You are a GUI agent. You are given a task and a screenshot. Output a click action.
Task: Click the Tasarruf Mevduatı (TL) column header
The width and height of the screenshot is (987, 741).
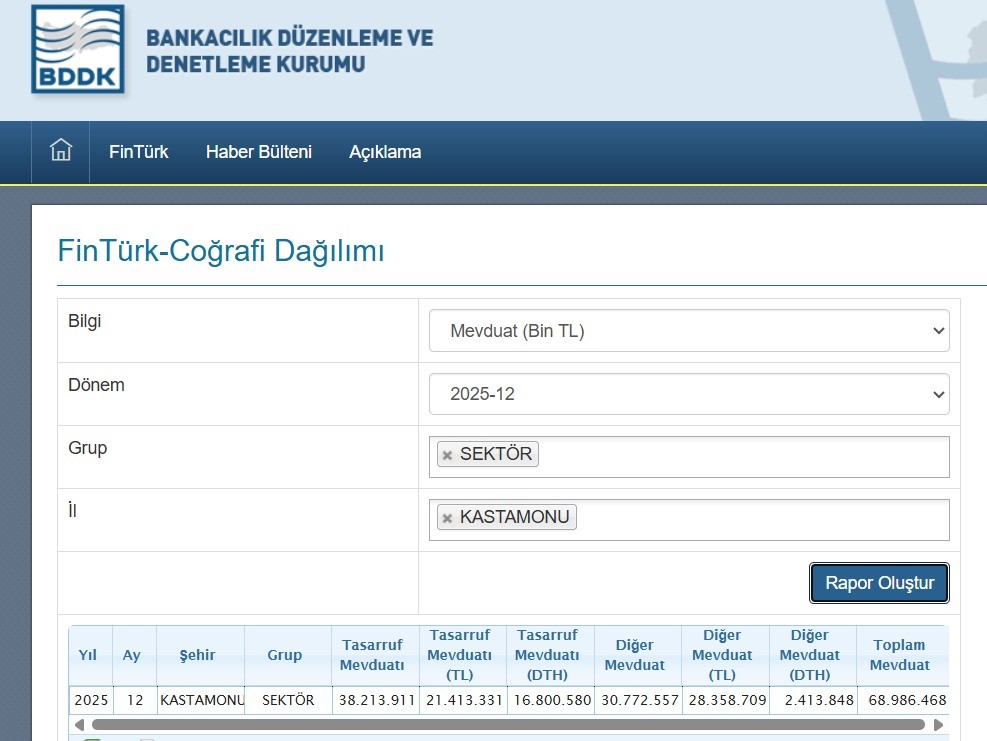[x=462, y=655]
